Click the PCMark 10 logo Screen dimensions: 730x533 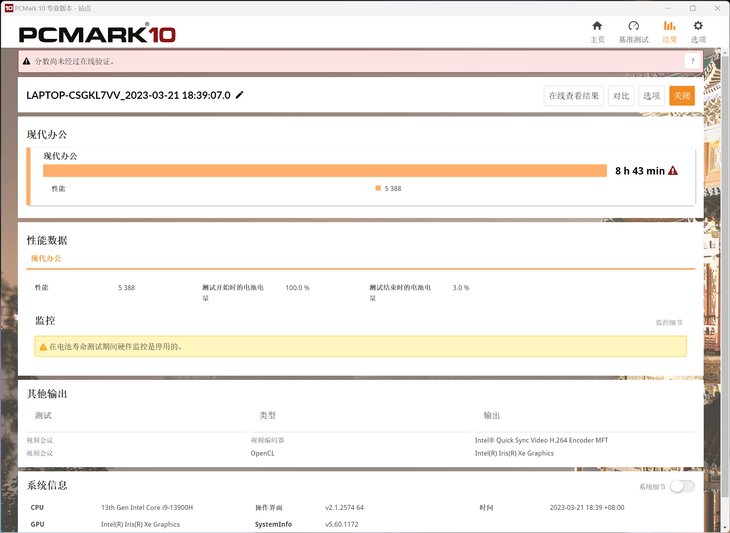pos(97,35)
